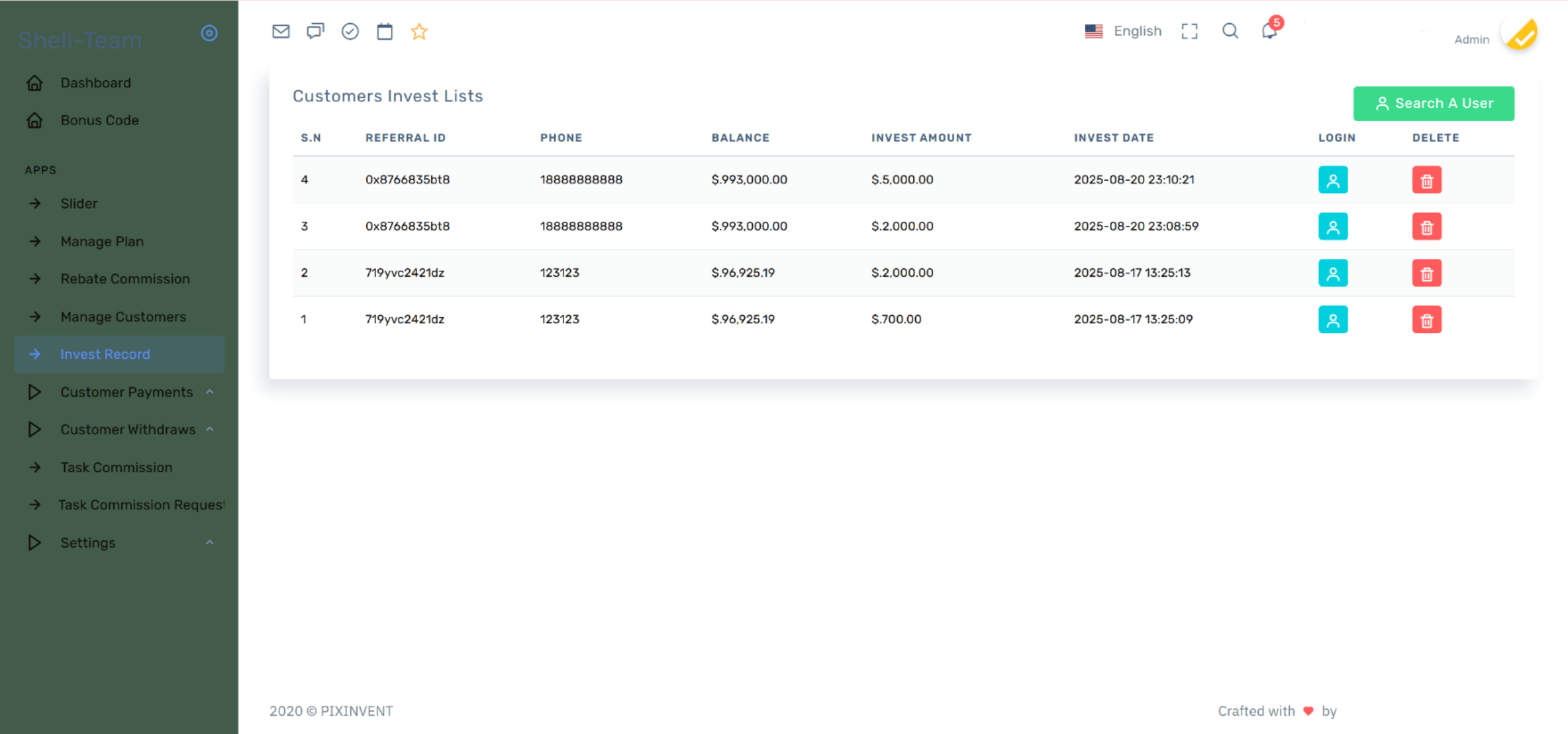Click the search magnifier icon
The width and height of the screenshot is (1568, 734).
[x=1230, y=31]
